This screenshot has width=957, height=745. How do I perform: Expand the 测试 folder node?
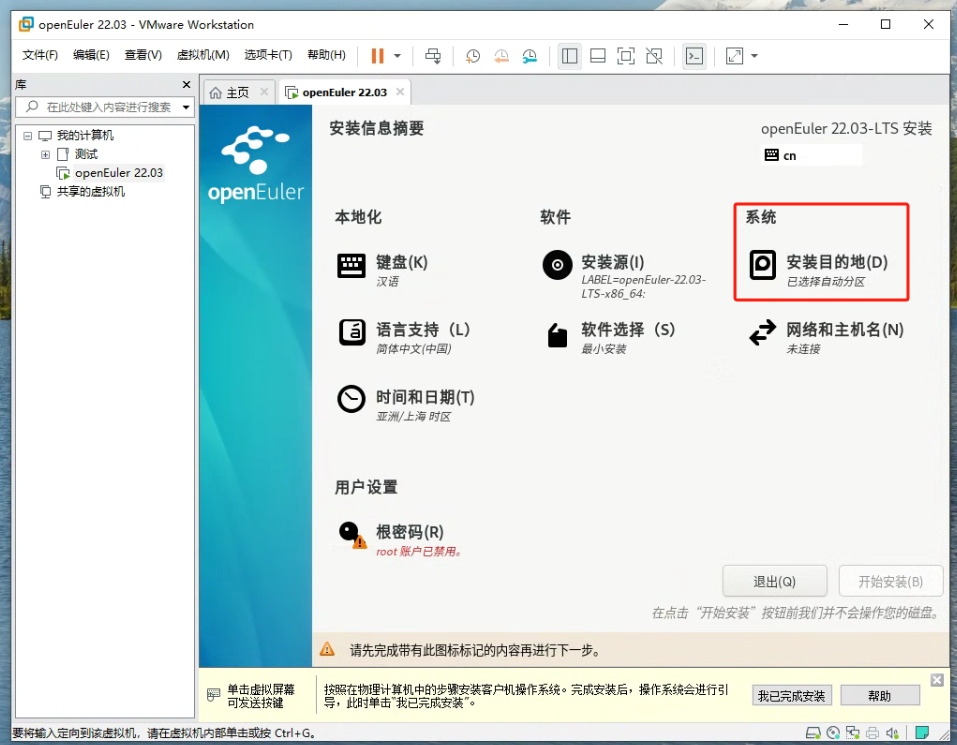[45, 154]
